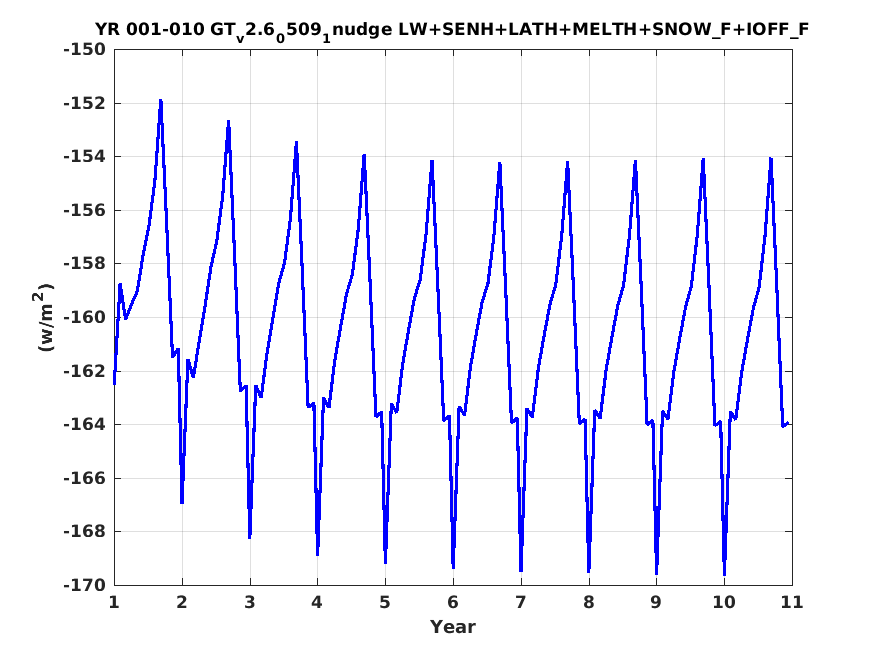Screen dimensions: 875x656
Task: Click the plot title starting with "YR 001-010"
Action: (x=451, y=30)
